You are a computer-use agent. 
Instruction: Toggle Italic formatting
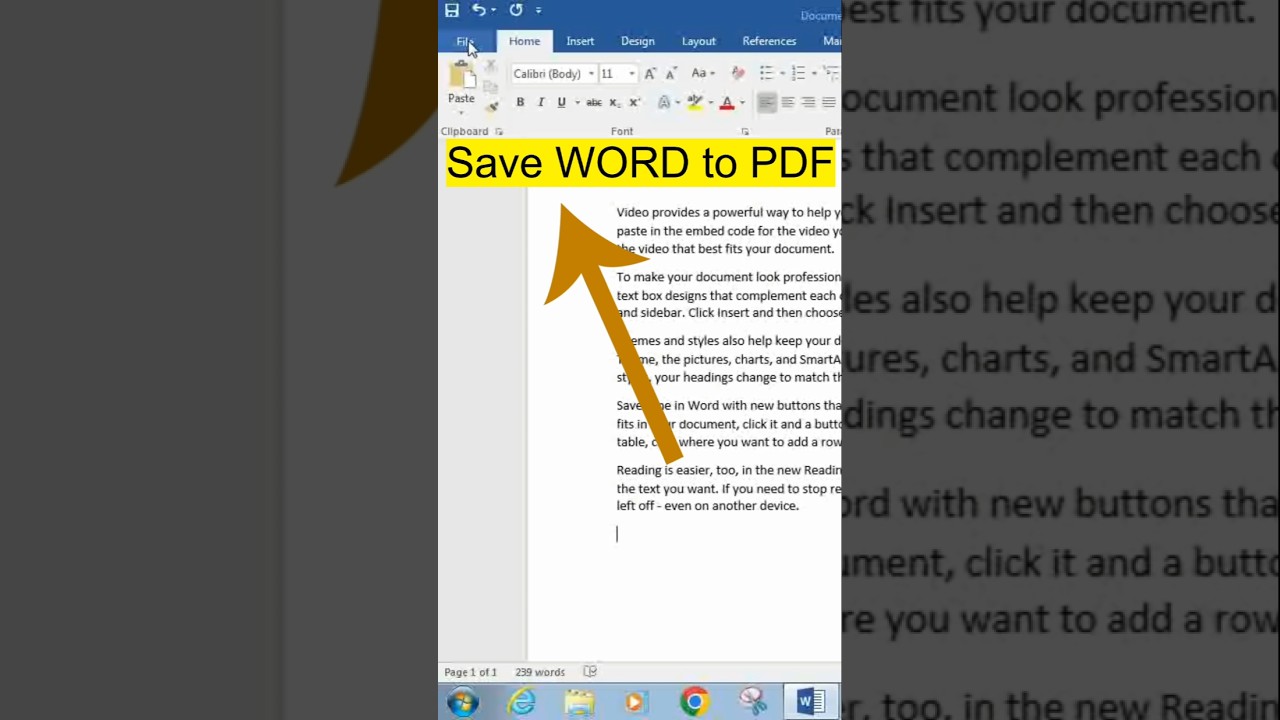click(x=541, y=102)
